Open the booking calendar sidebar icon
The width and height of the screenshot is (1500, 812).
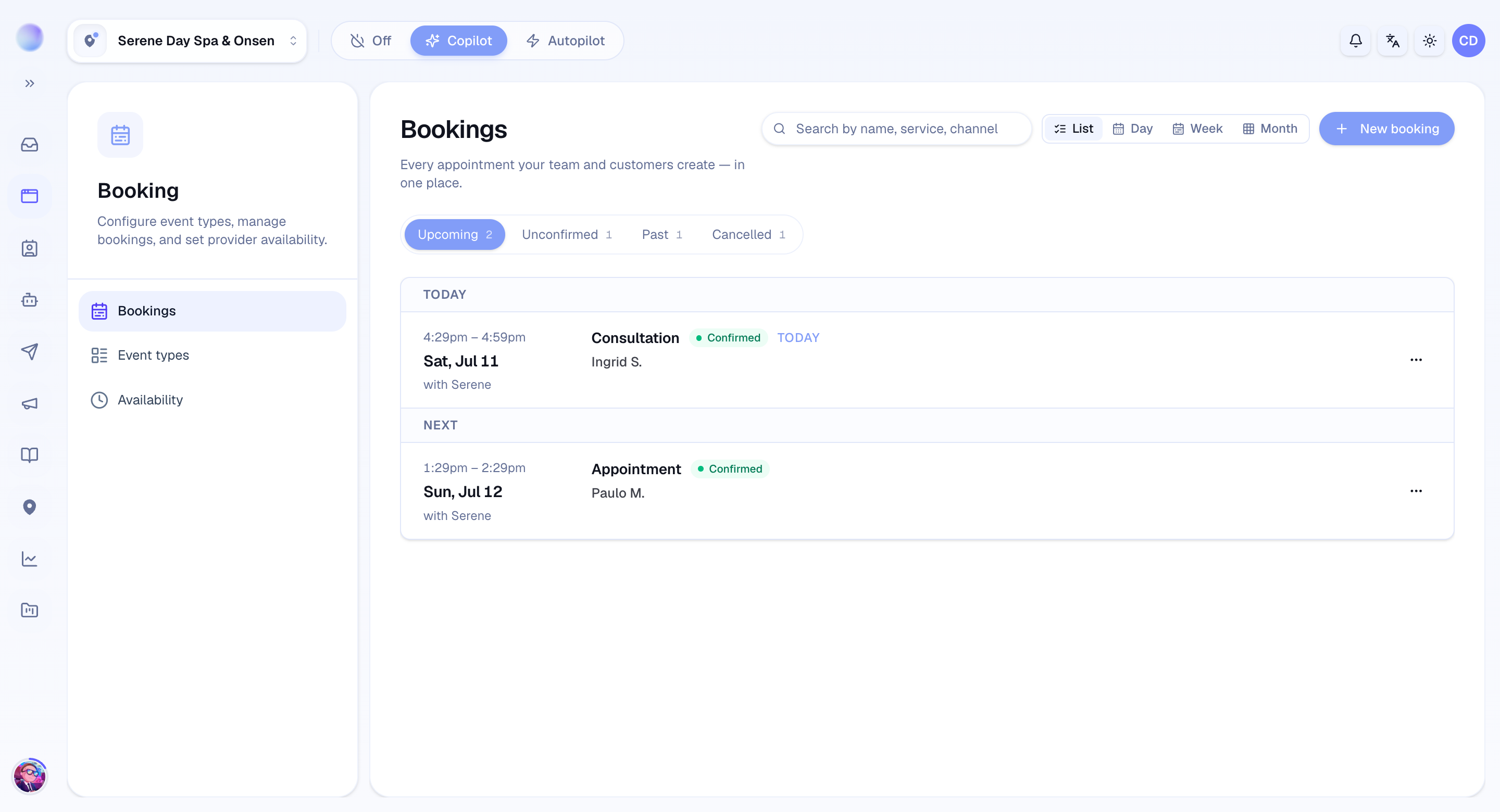(29, 196)
